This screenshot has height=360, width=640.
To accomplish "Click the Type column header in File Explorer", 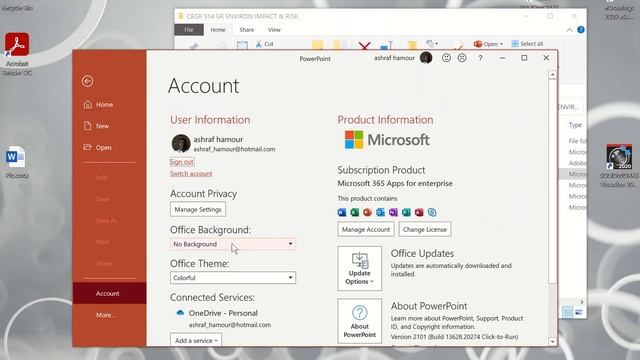I will 575,125.
